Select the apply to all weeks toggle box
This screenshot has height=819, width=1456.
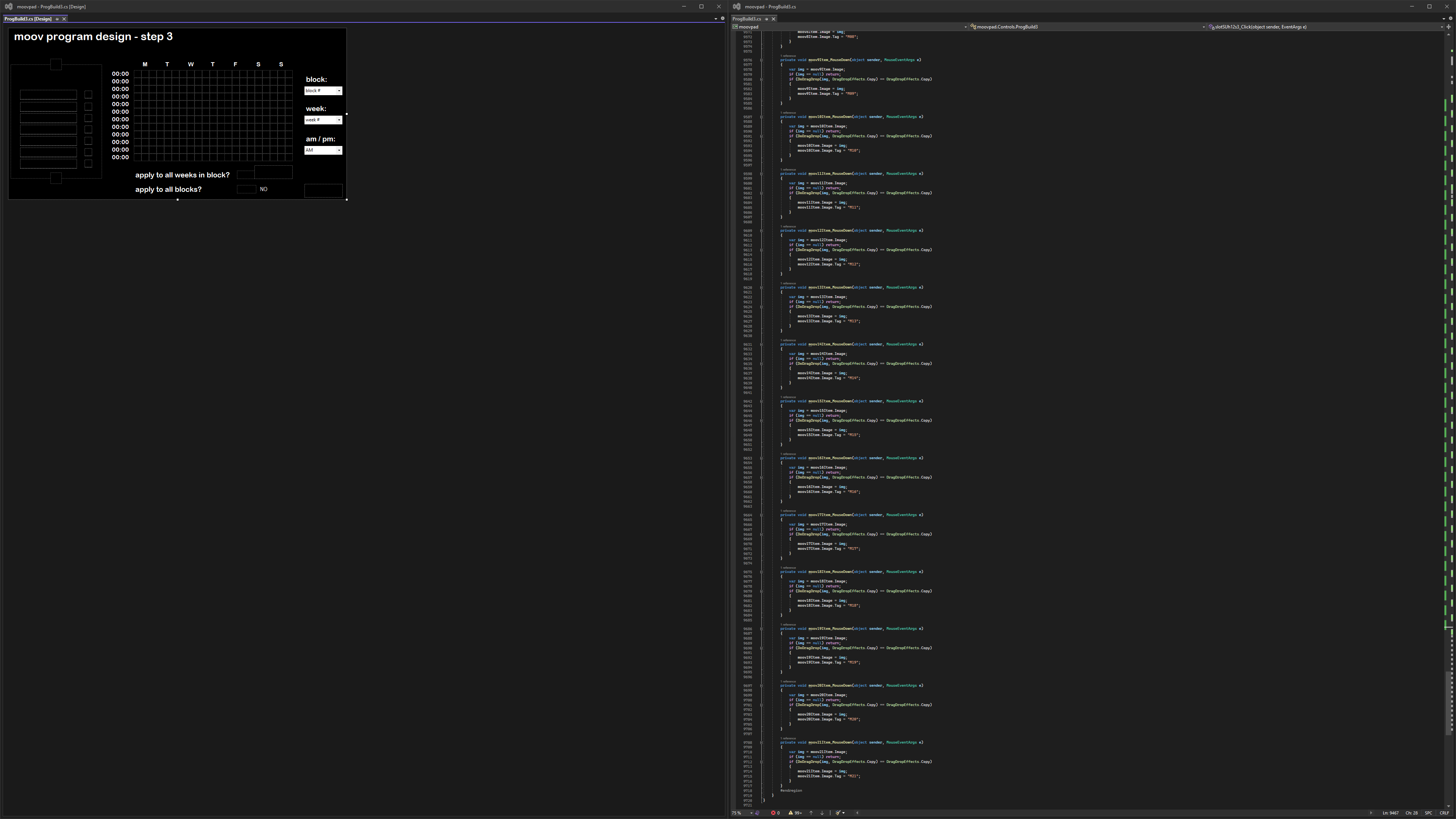tap(246, 175)
